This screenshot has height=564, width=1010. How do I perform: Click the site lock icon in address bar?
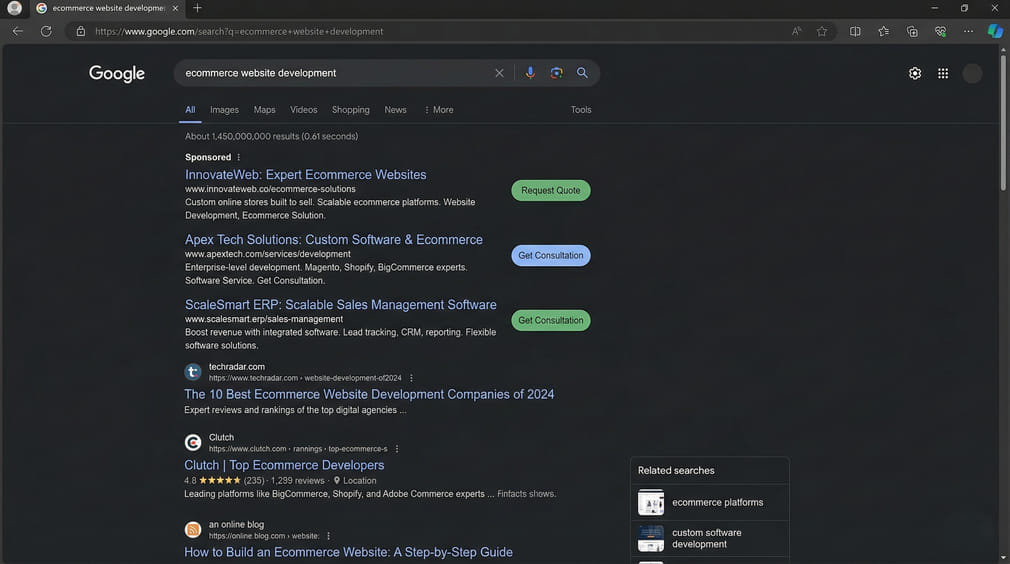tap(81, 31)
